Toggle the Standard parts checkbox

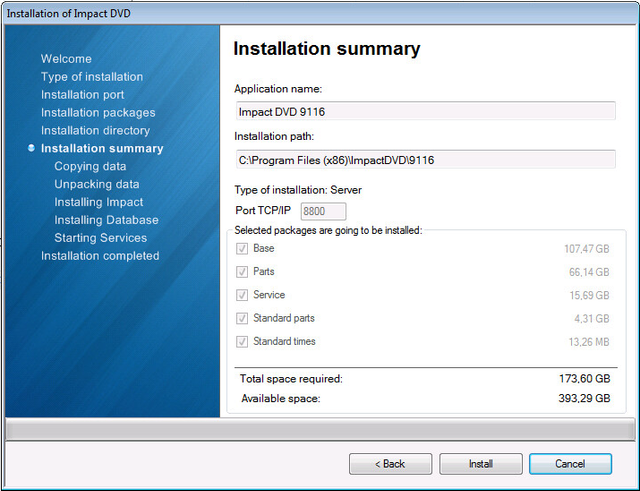pos(242,318)
